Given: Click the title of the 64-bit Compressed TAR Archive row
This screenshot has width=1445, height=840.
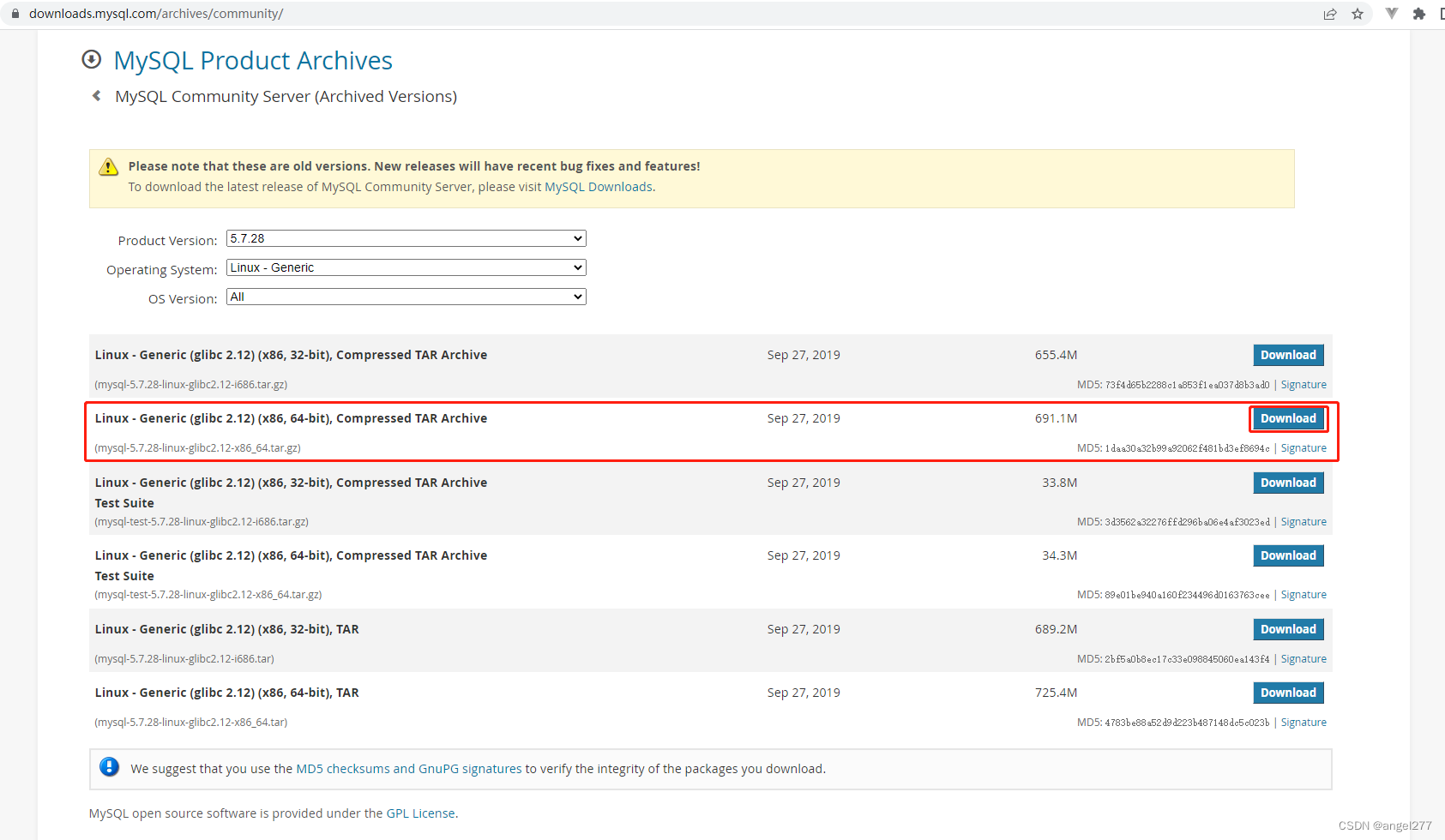Looking at the screenshot, I should pyautogui.click(x=291, y=418).
